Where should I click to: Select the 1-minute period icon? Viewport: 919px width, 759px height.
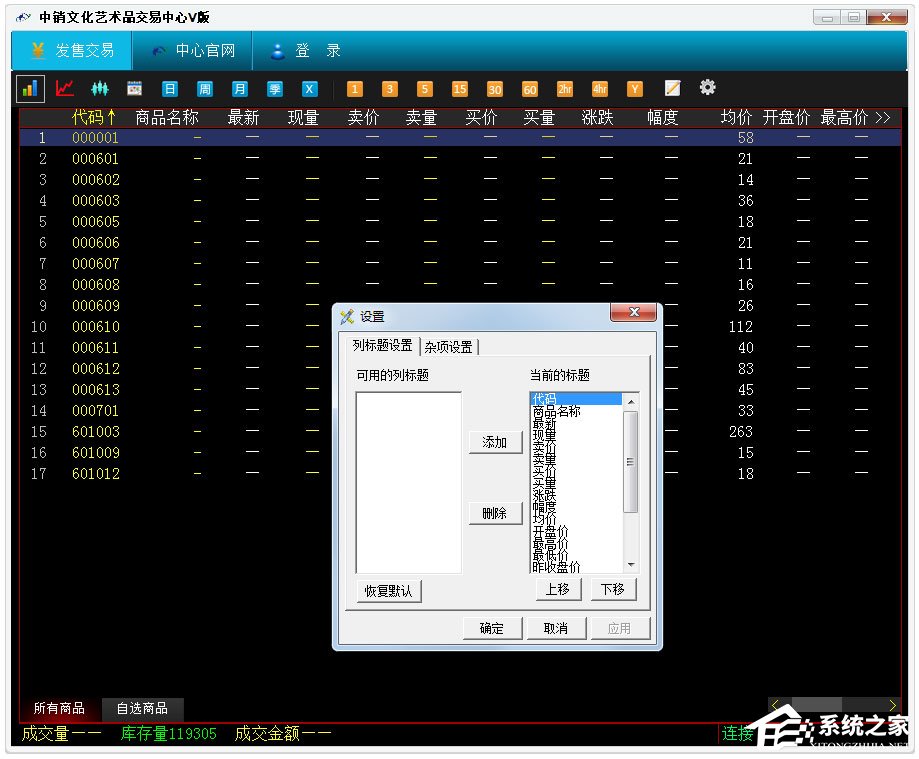[x=355, y=89]
